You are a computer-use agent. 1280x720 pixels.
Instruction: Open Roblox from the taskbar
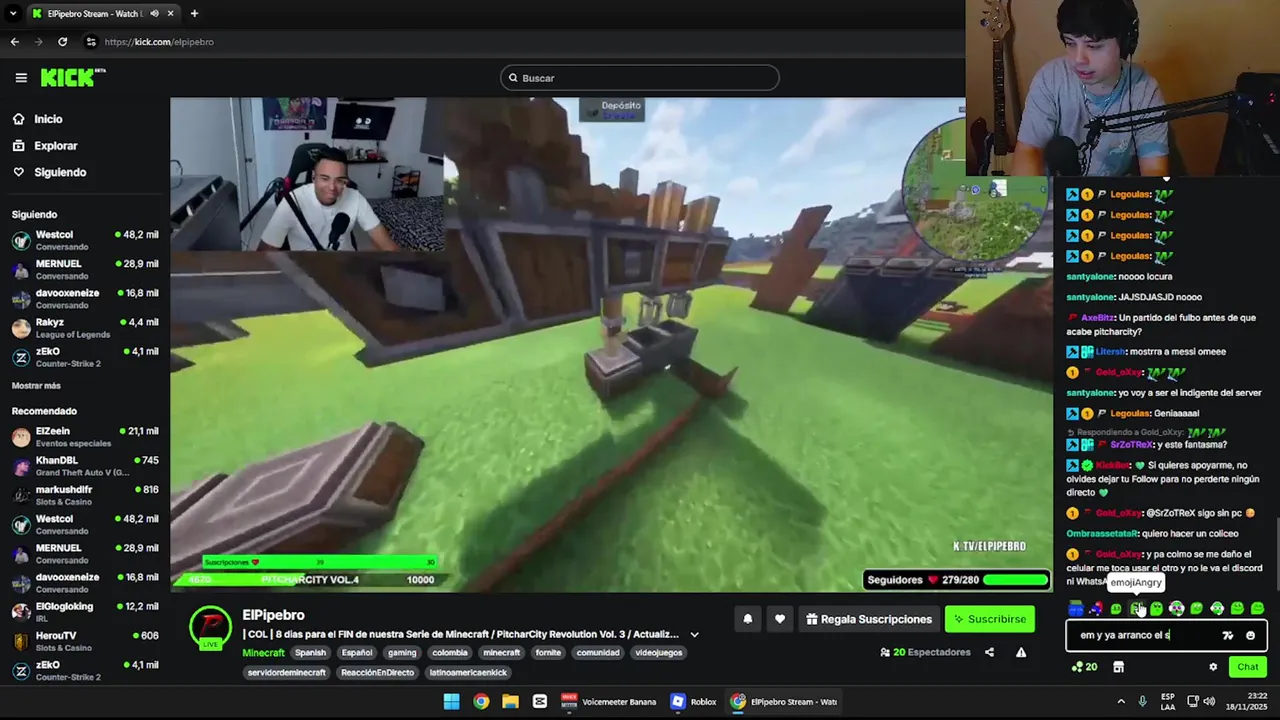(694, 701)
